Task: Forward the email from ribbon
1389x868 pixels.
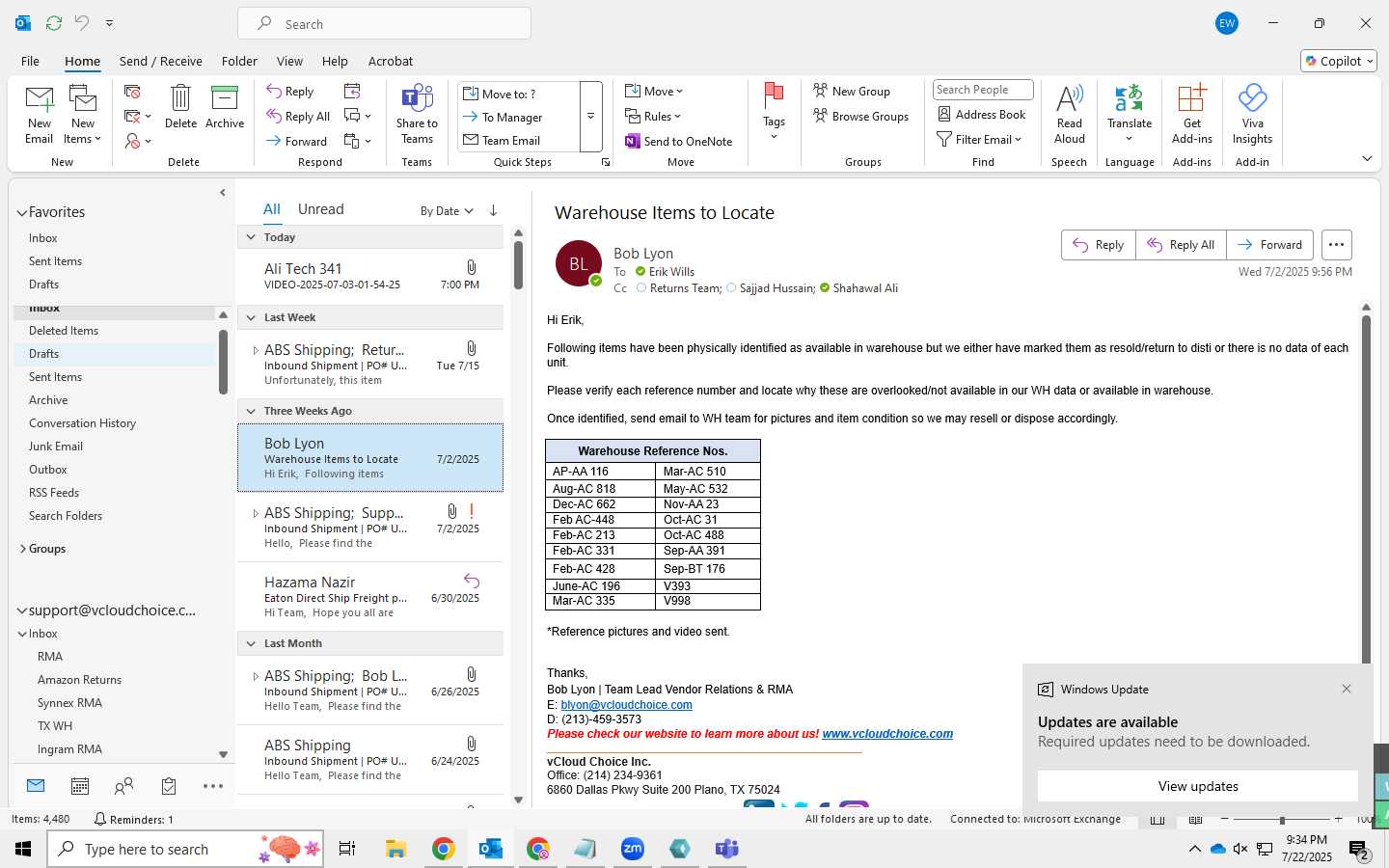Action: tap(297, 142)
